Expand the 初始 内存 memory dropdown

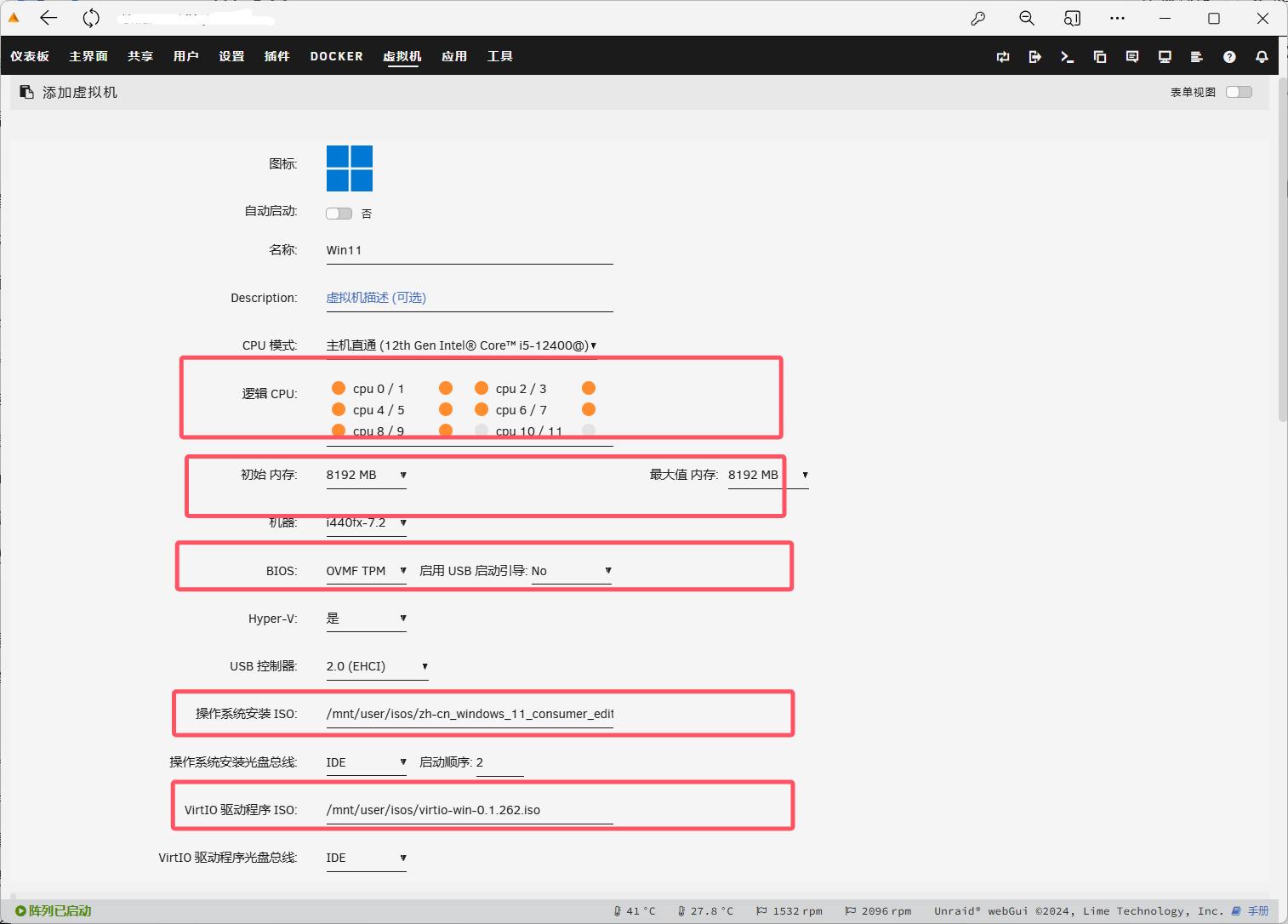coord(366,476)
